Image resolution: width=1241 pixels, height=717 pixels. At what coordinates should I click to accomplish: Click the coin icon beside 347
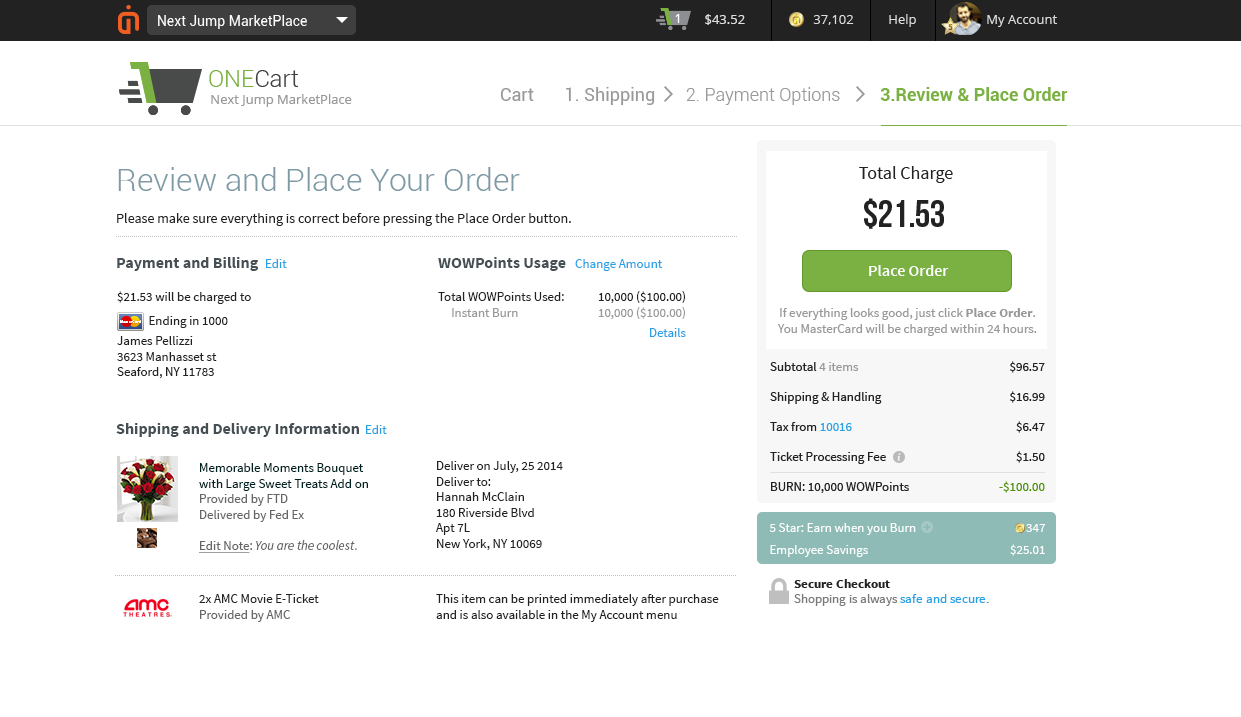[x=1019, y=528]
